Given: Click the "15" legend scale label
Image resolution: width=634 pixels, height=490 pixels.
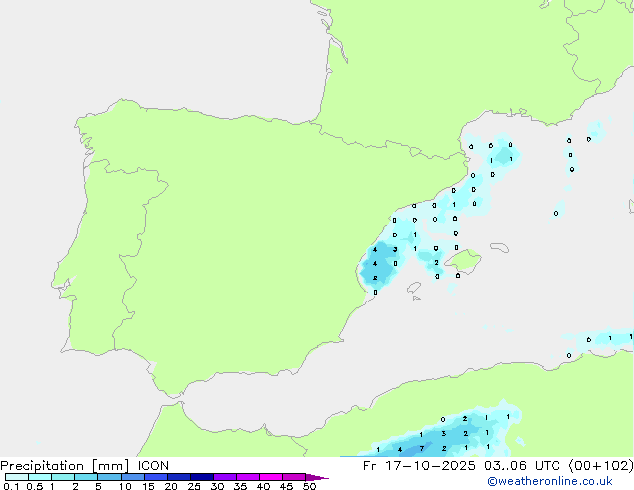Looking at the screenshot, I should 148,486.
